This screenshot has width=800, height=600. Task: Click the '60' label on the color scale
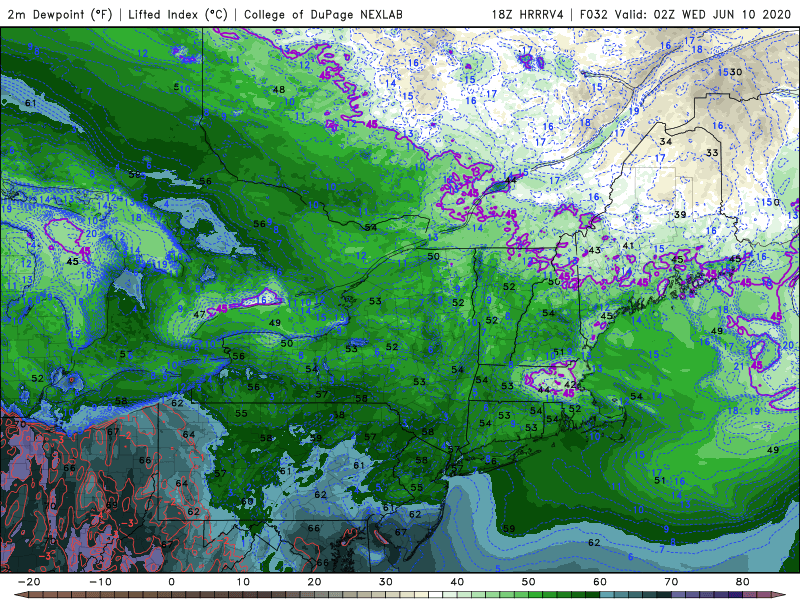click(600, 582)
